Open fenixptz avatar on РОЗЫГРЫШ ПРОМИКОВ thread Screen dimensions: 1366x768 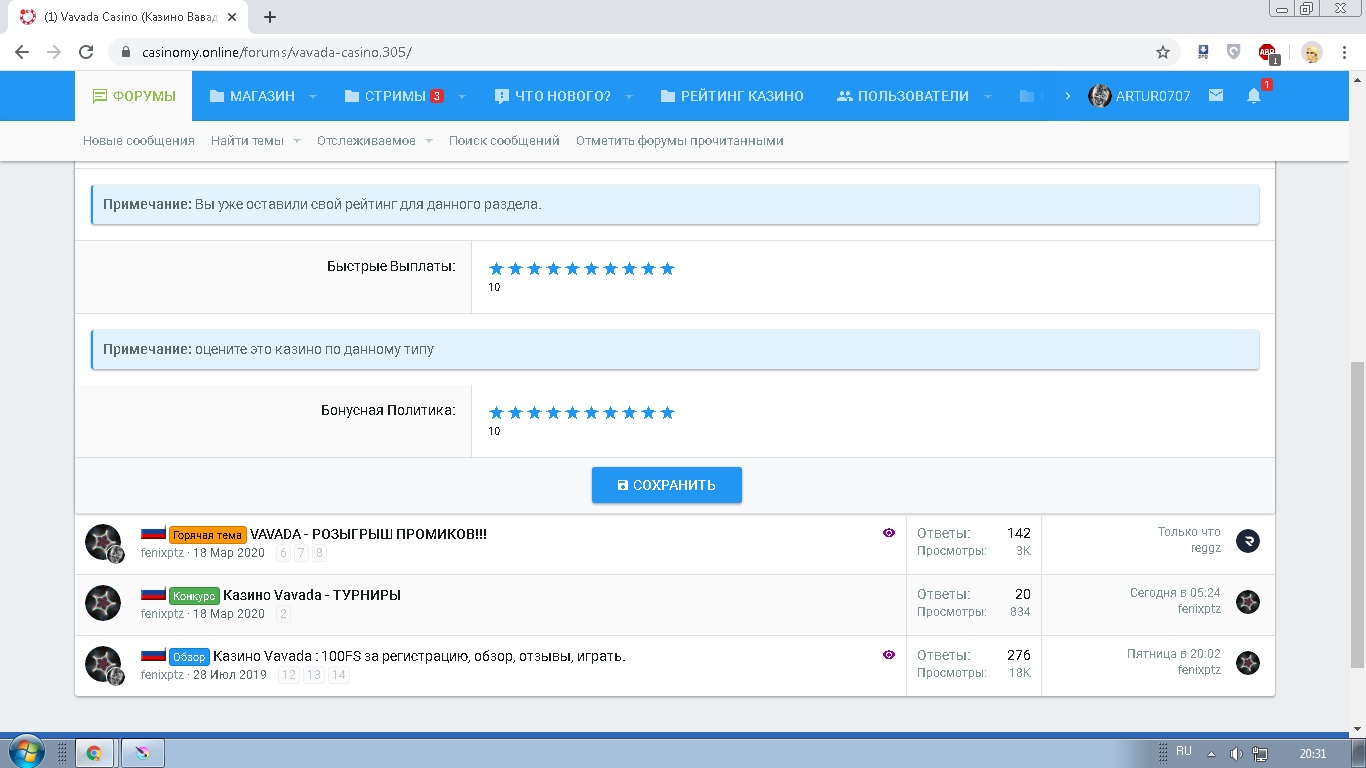102,541
